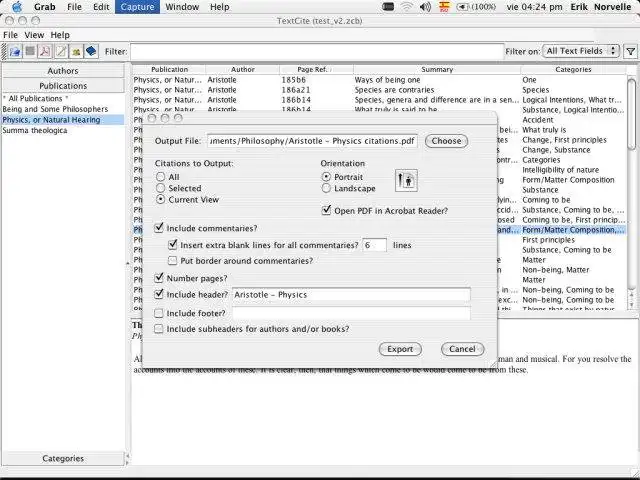Open TextCite's Help menu
The image size is (640, 480).
[60, 35]
